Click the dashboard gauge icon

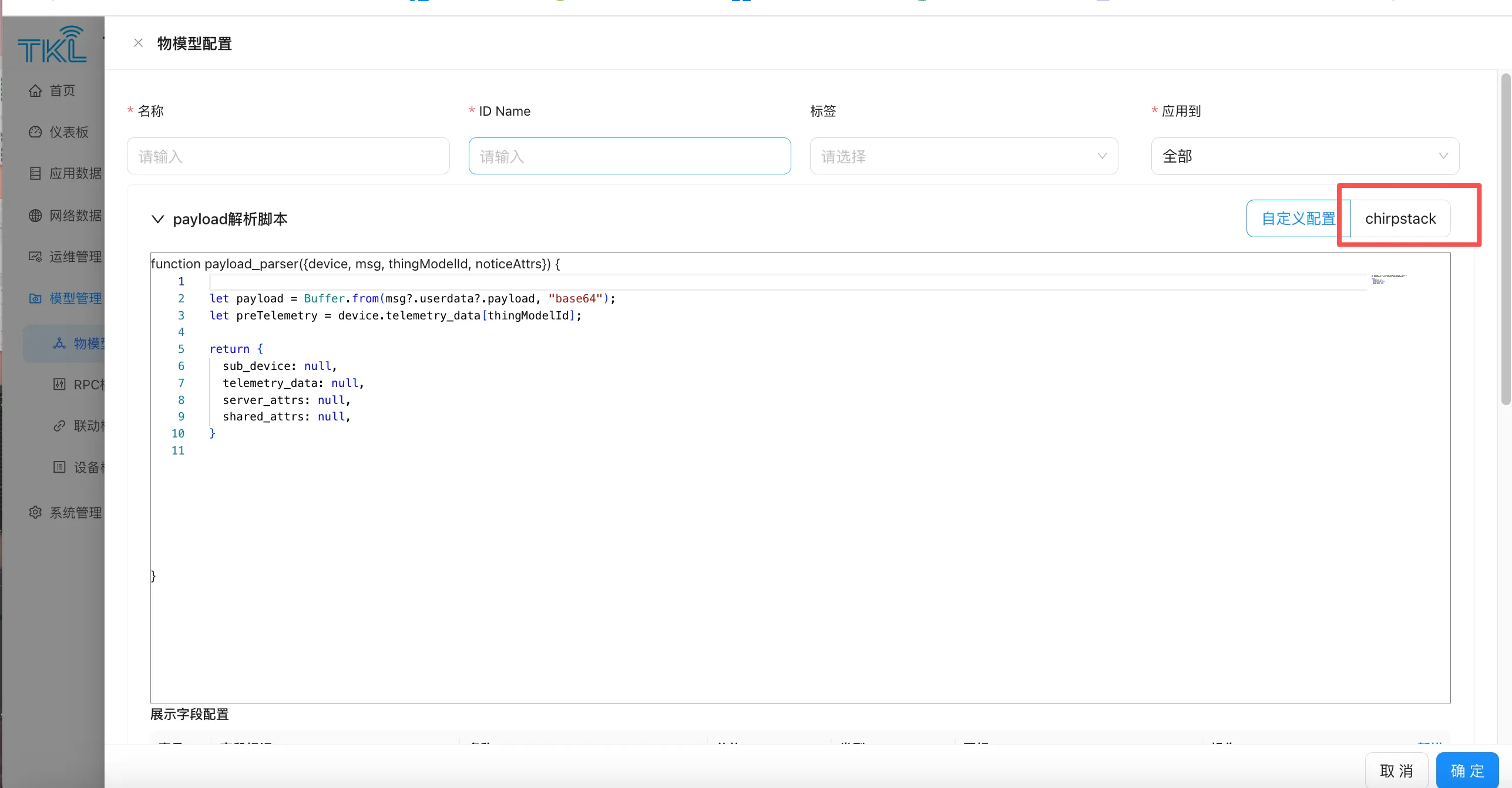pyautogui.click(x=35, y=132)
